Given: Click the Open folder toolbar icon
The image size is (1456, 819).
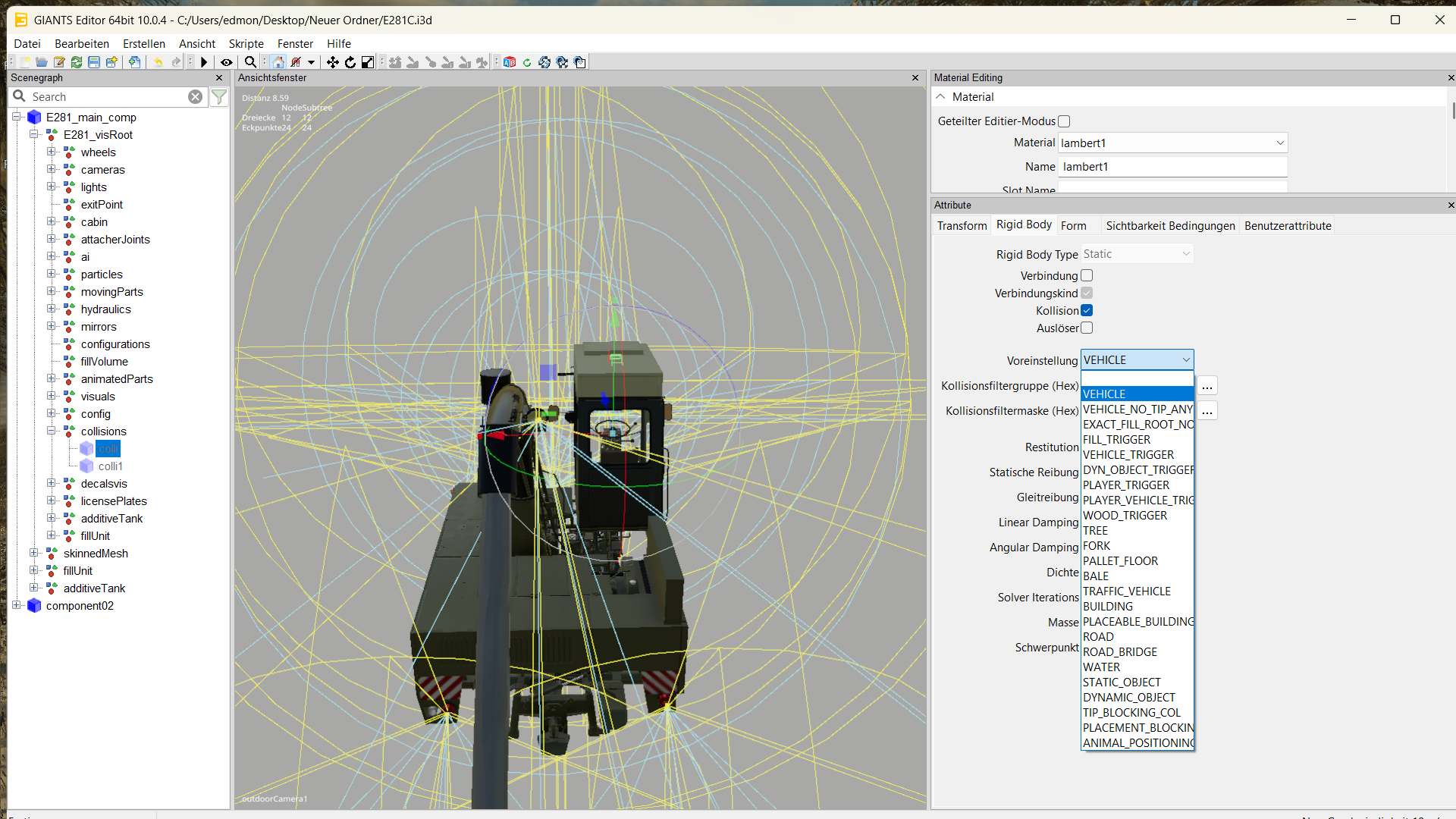Looking at the screenshot, I should 42,62.
